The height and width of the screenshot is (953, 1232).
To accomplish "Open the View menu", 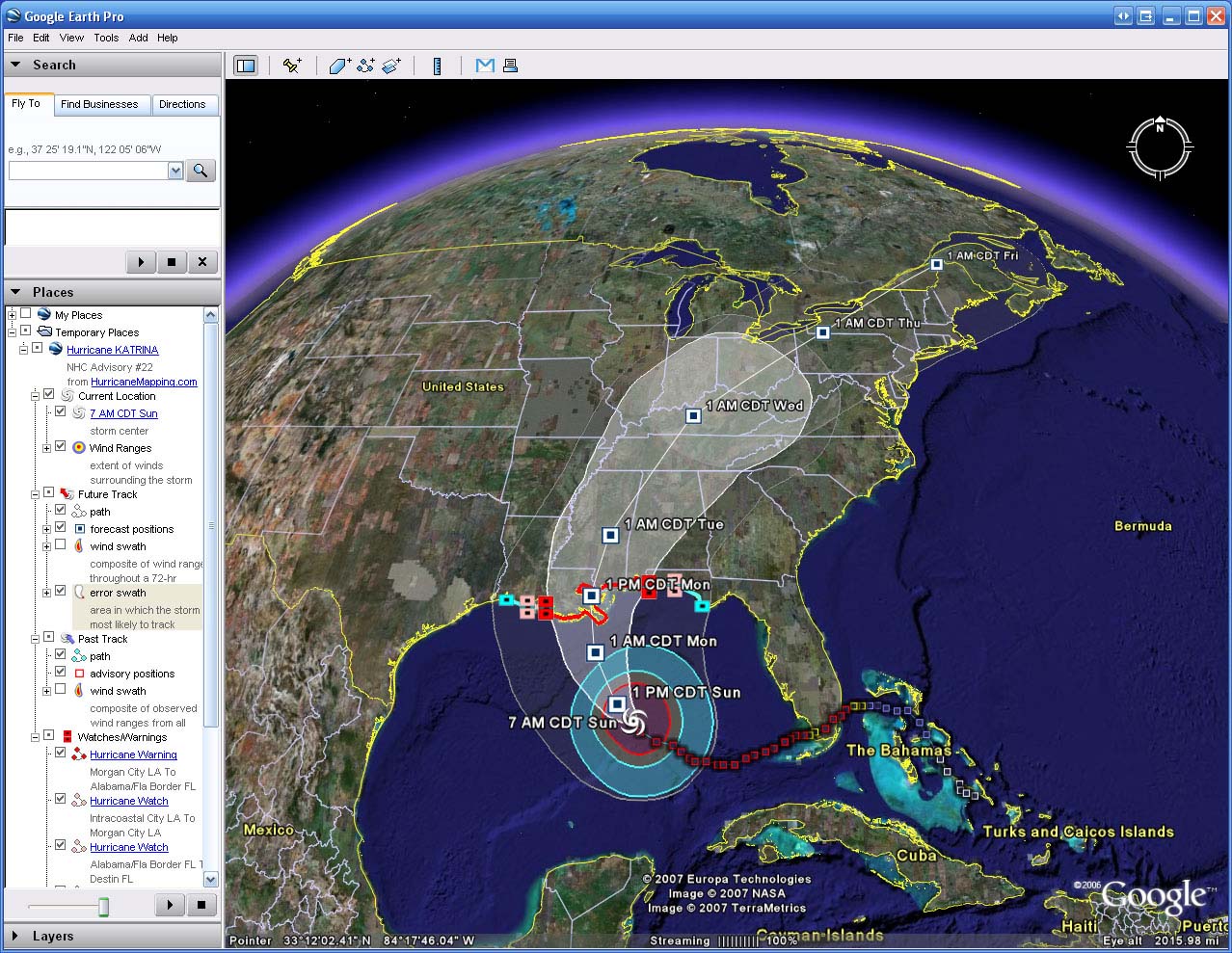I will click(71, 38).
